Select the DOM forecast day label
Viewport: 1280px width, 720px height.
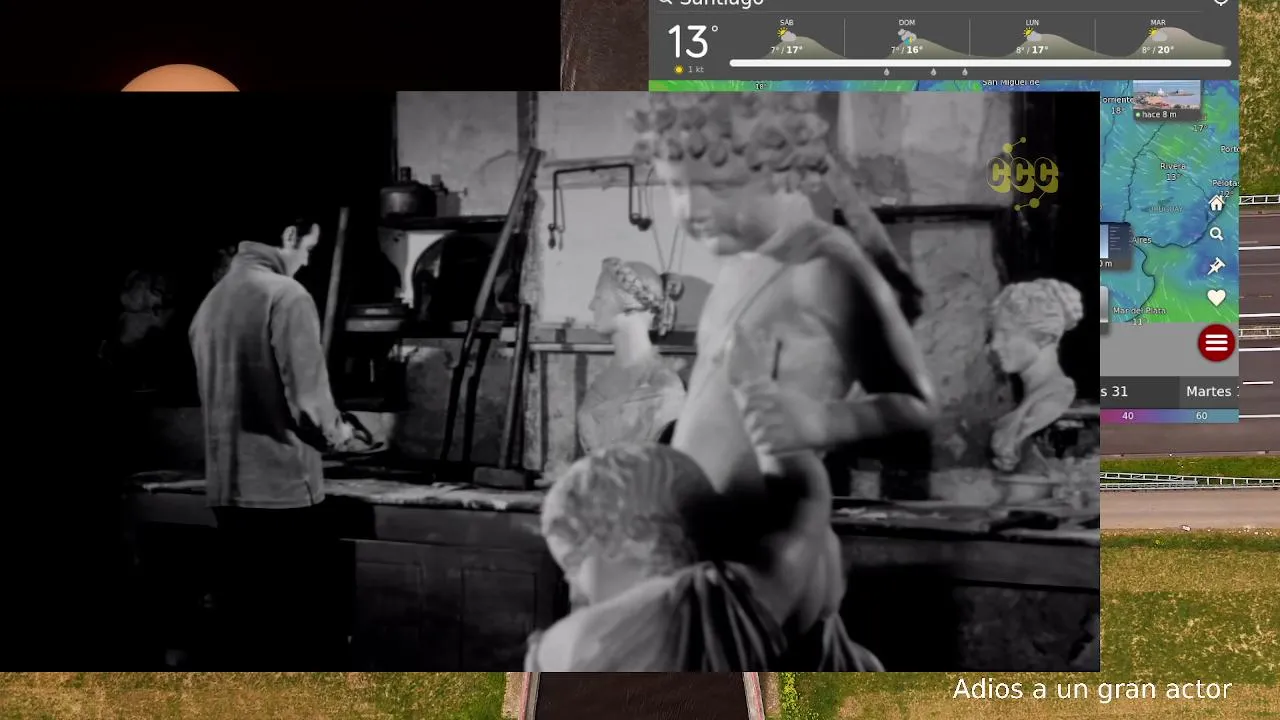point(907,22)
